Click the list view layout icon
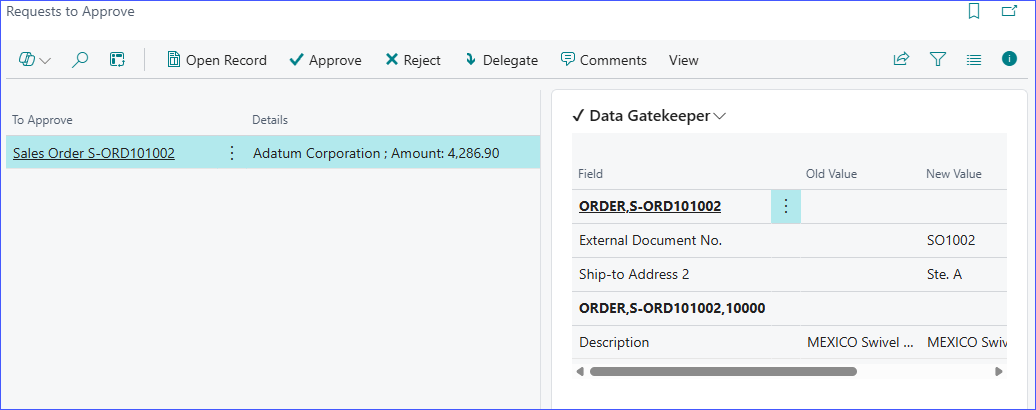 click(974, 60)
